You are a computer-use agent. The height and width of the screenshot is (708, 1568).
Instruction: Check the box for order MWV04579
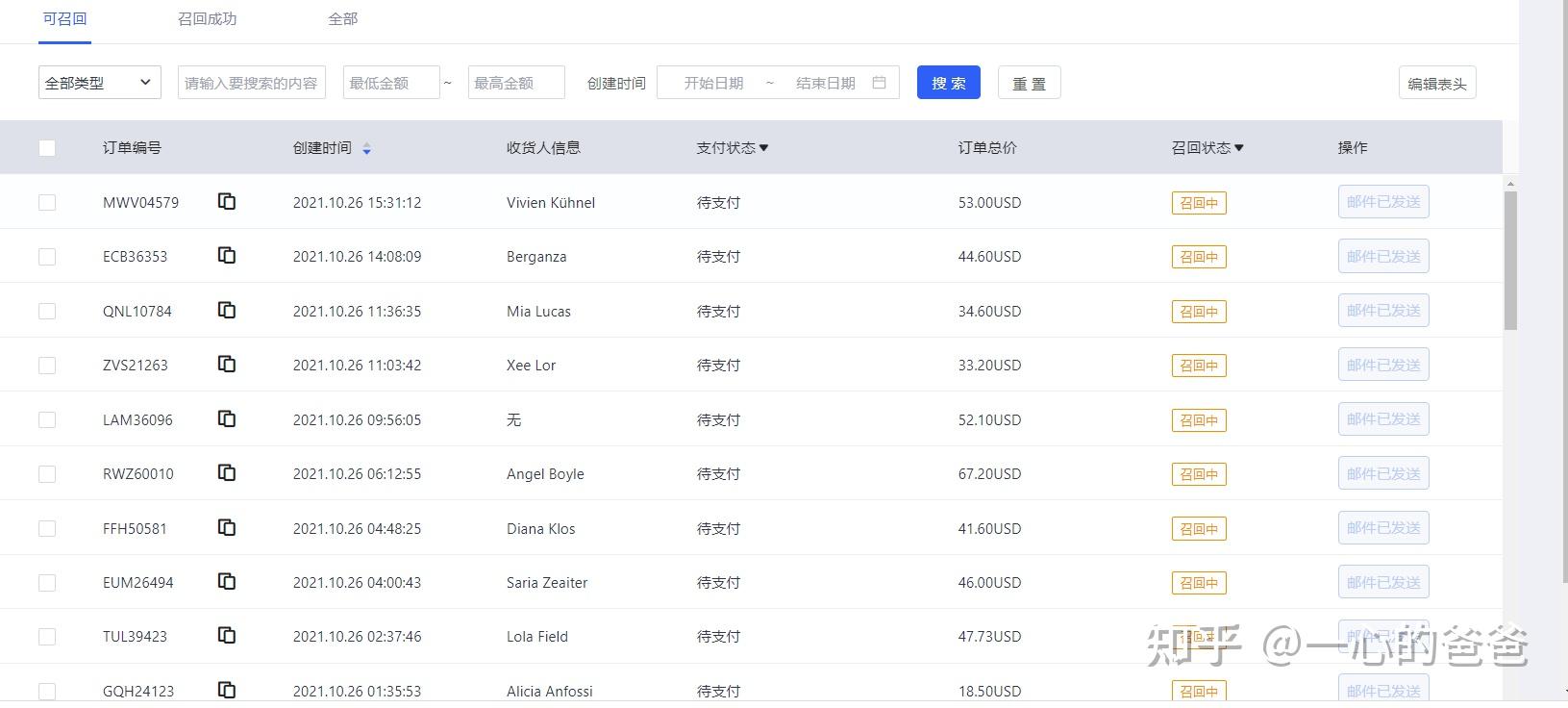click(47, 202)
